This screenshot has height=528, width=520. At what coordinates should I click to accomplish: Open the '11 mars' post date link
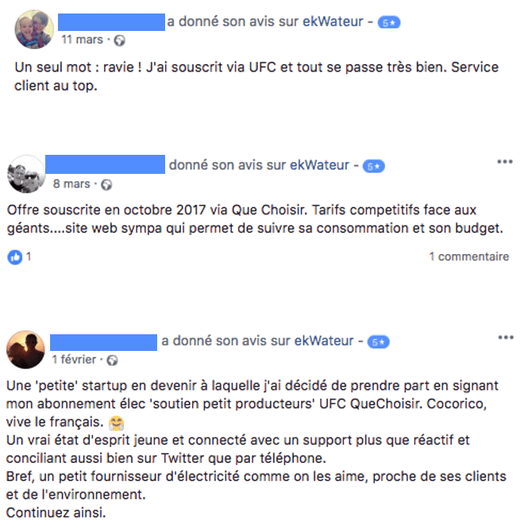coord(82,40)
